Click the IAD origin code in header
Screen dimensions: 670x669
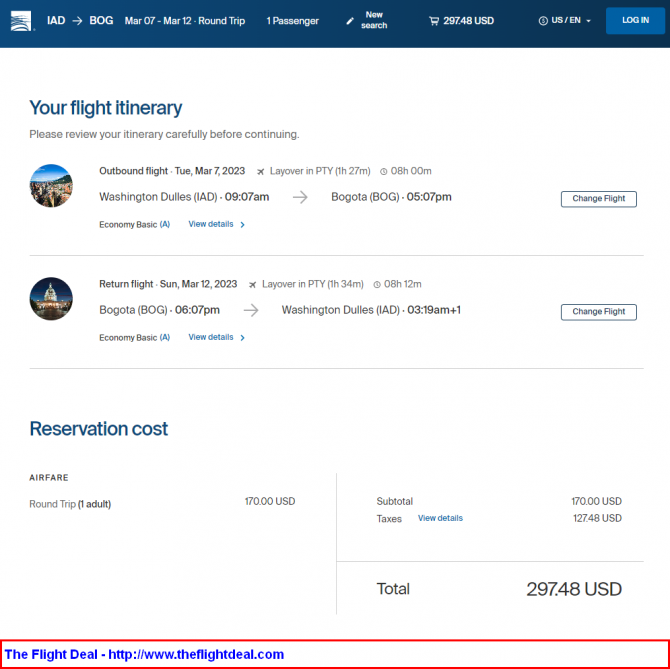[56, 21]
